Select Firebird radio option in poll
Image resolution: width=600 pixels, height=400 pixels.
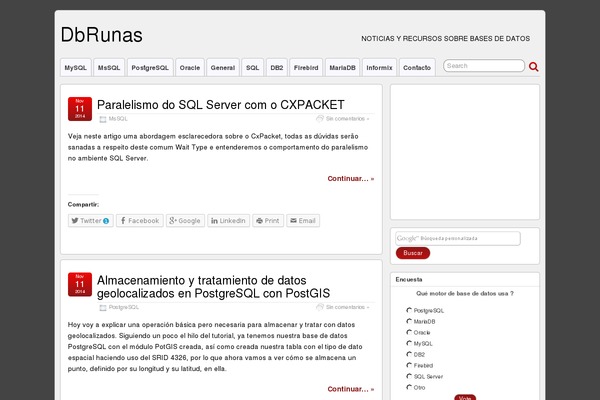pos(409,365)
